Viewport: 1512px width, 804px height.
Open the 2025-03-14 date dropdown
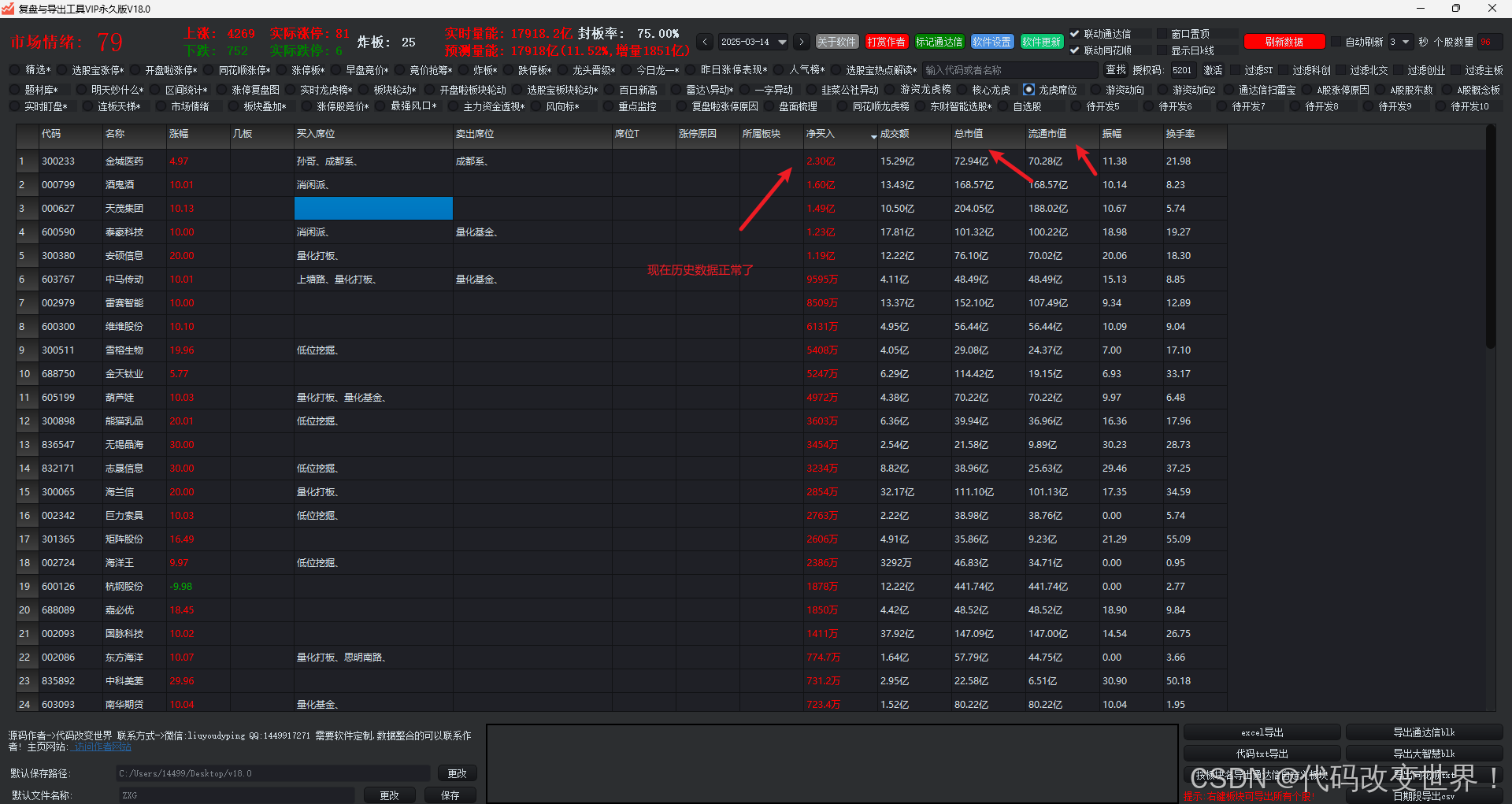point(782,42)
